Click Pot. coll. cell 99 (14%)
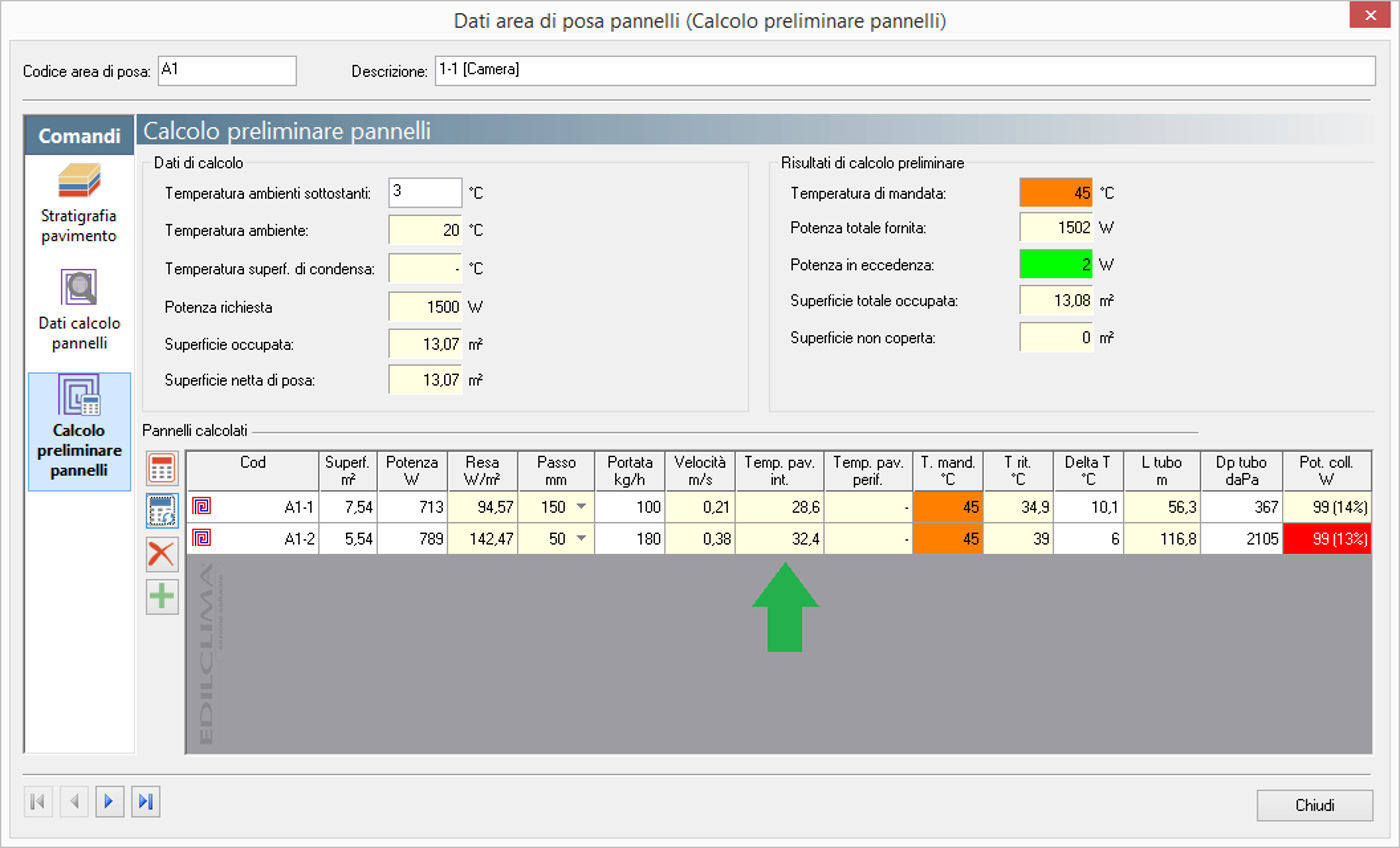This screenshot has height=848, width=1400. click(x=1327, y=508)
